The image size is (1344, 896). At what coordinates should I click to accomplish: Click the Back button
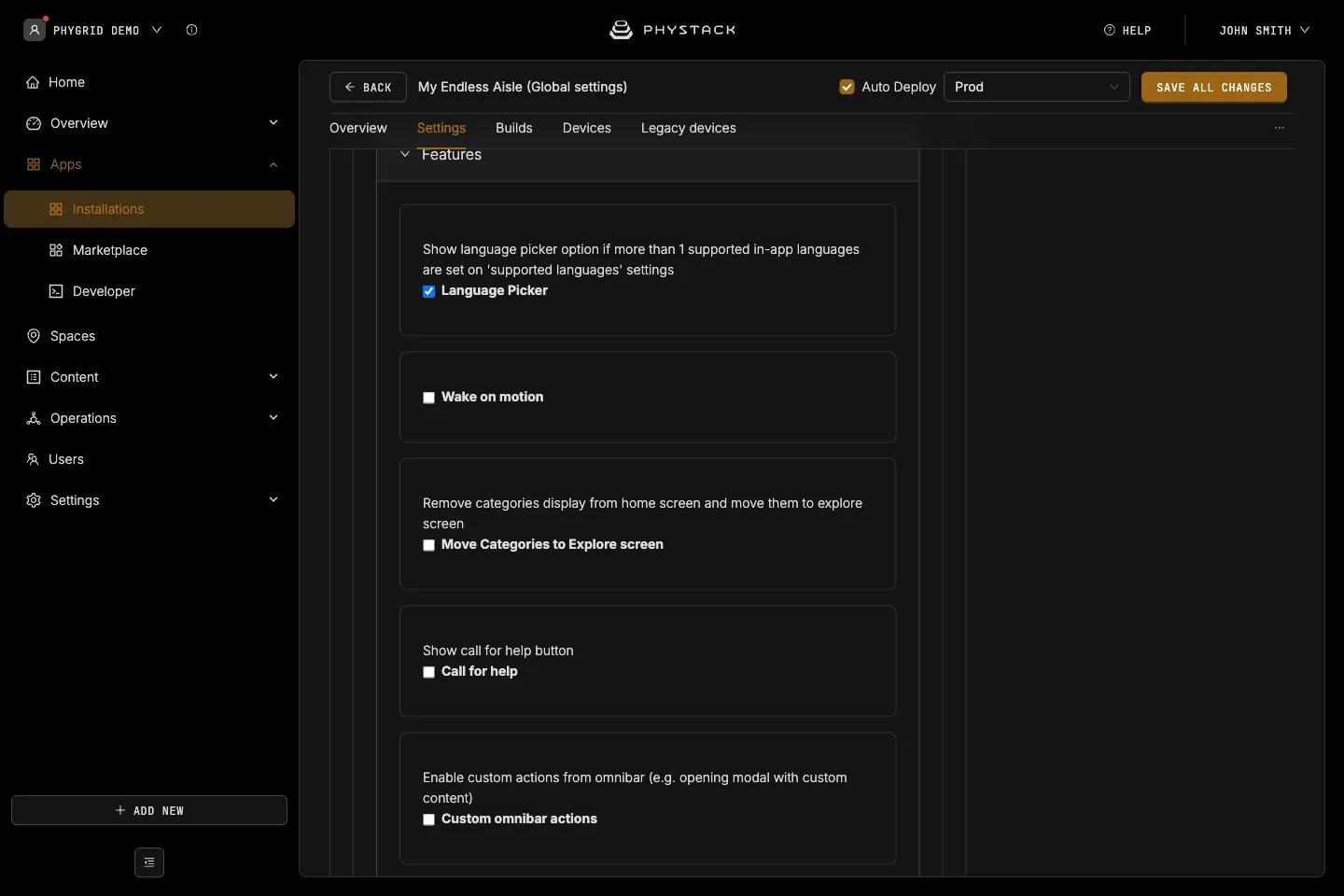pyautogui.click(x=368, y=87)
